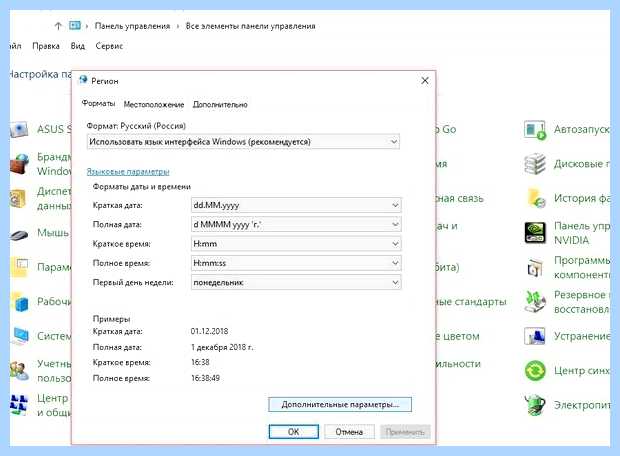Click the Формат: Русский (Россия) label
The height and width of the screenshot is (456, 620).
point(136,126)
